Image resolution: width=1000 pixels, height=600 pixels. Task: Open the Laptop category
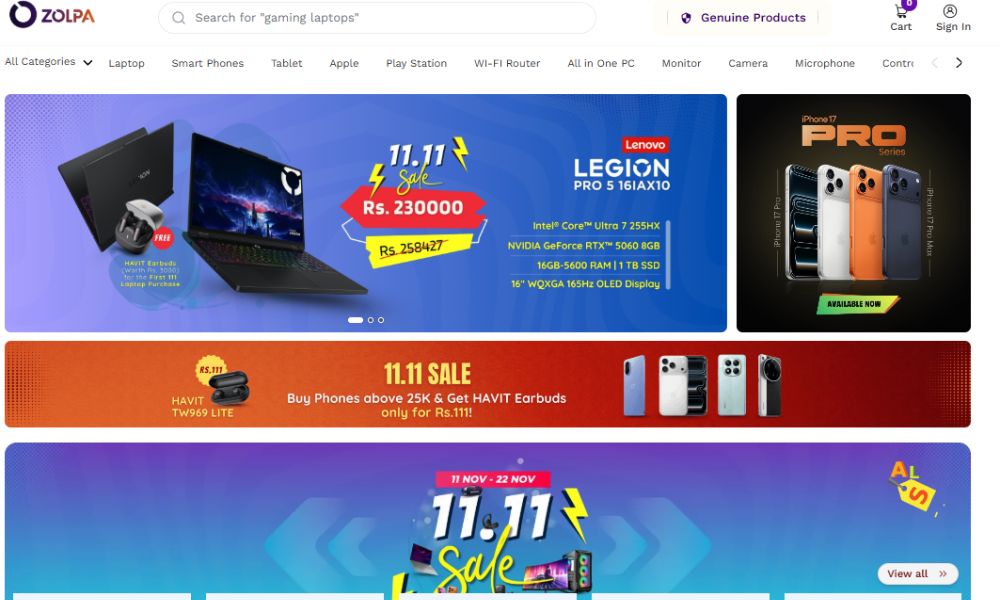click(126, 63)
